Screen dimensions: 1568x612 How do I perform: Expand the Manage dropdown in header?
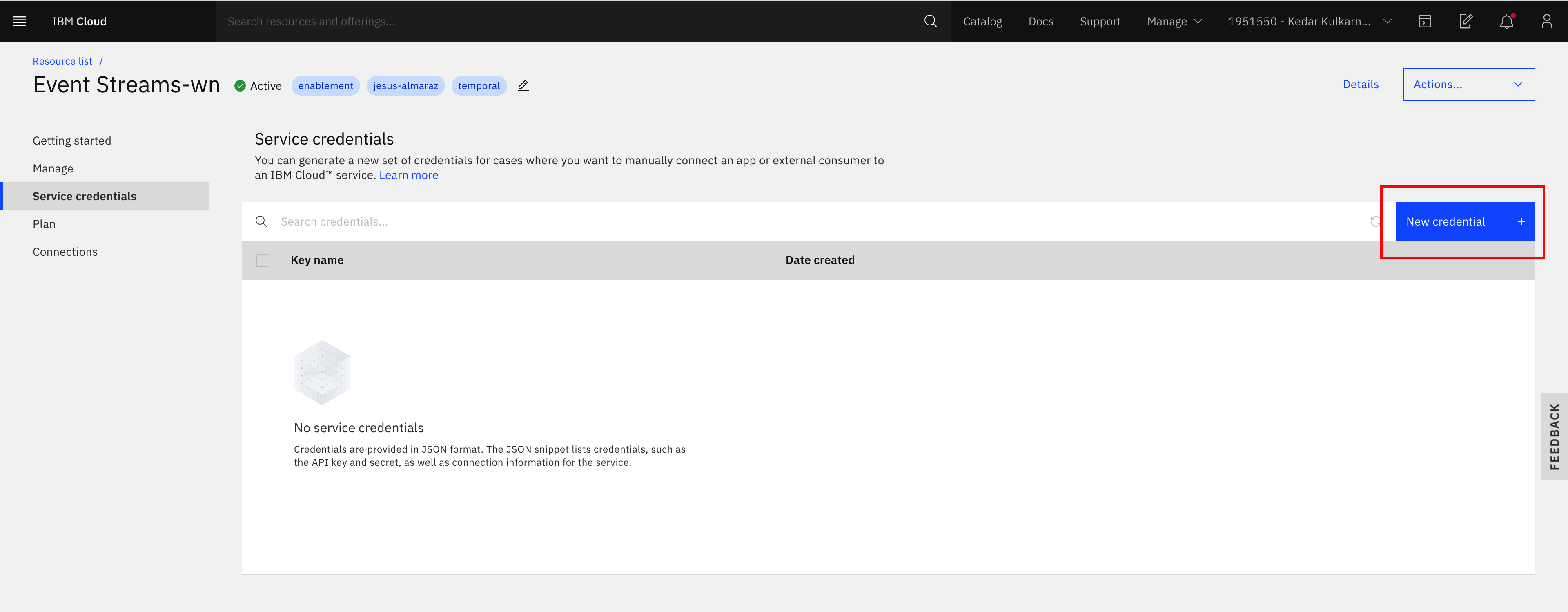pos(1174,21)
